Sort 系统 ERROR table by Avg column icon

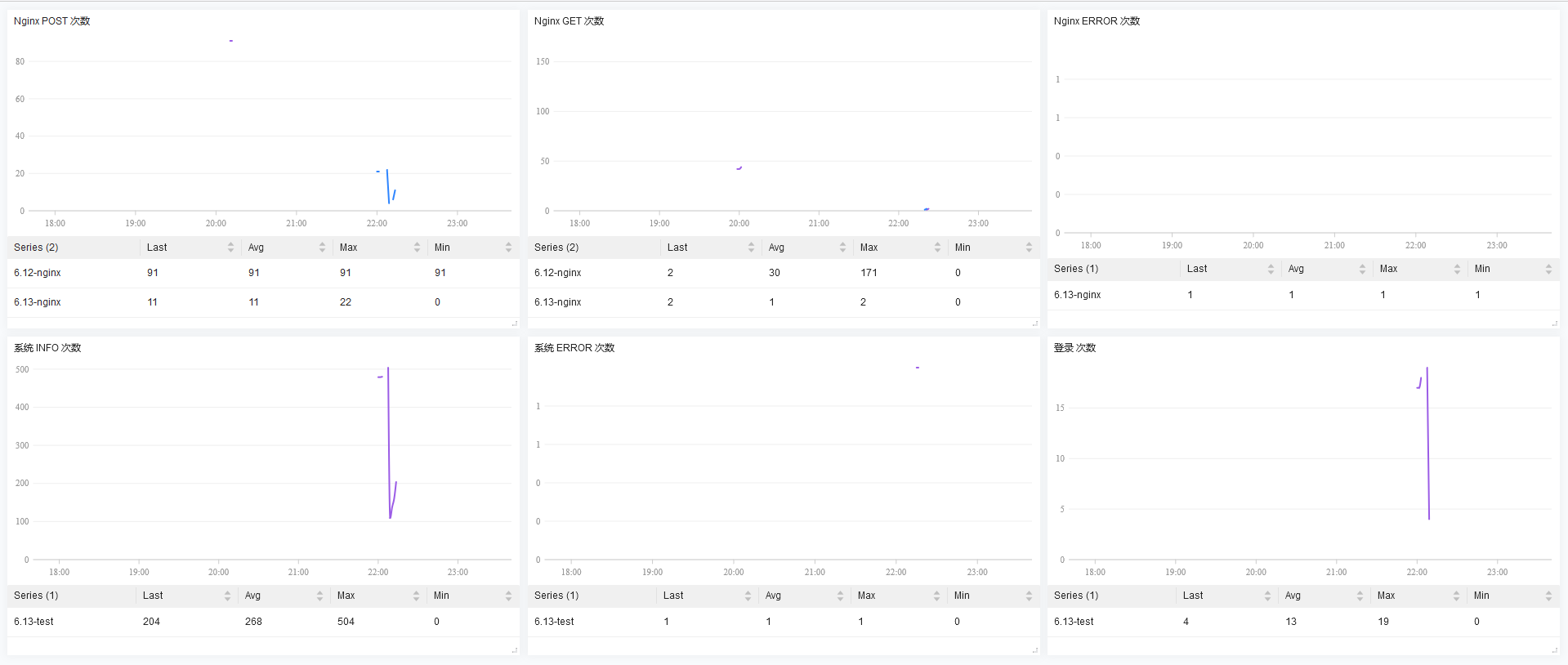tap(840, 596)
